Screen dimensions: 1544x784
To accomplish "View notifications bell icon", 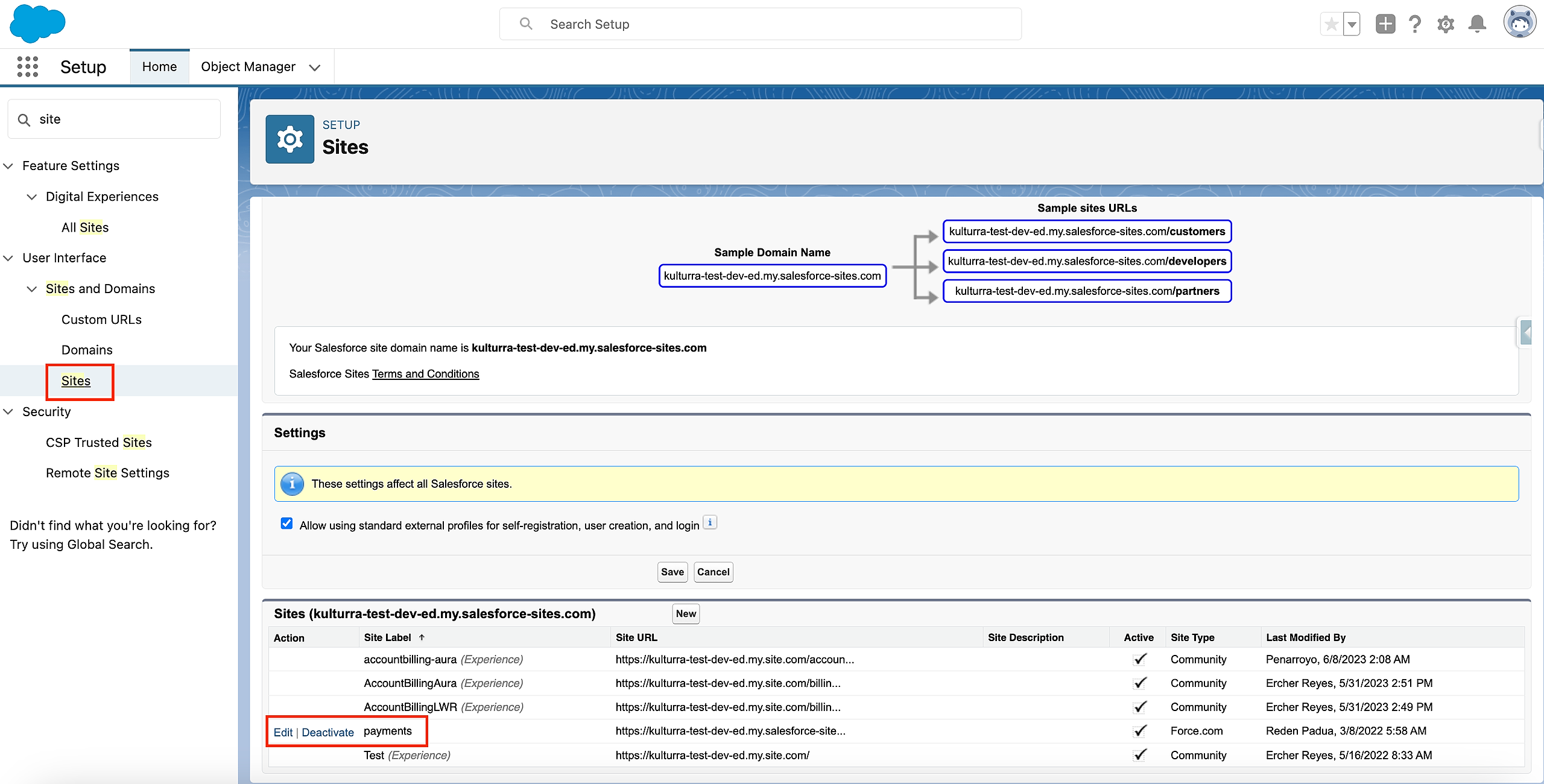I will [1477, 24].
